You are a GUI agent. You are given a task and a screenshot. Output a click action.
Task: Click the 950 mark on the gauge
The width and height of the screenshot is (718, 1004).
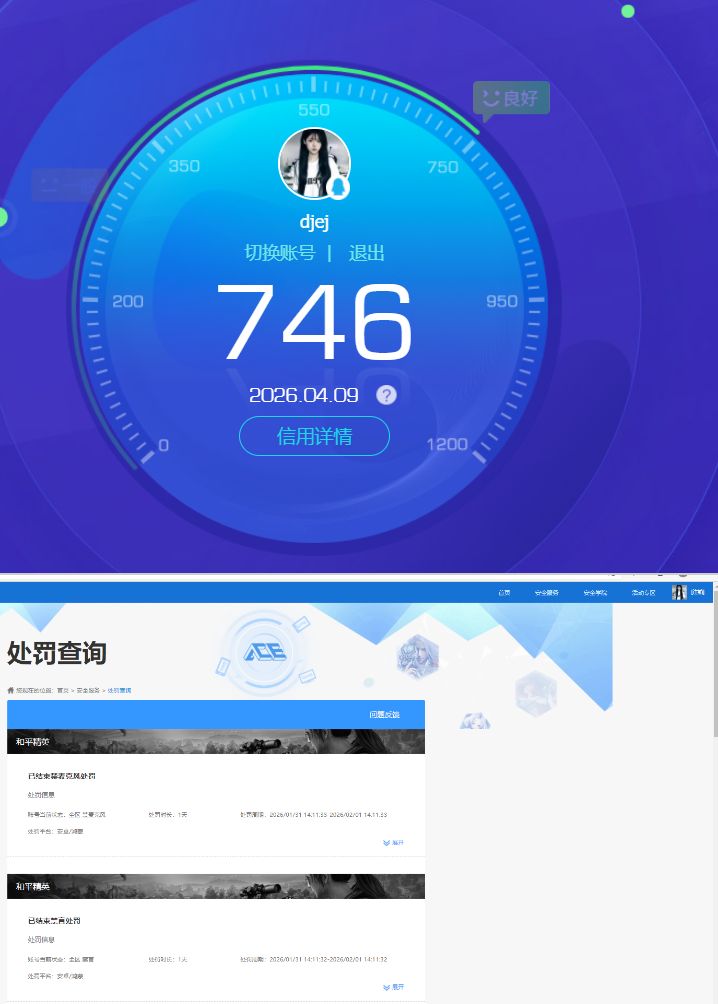(502, 301)
